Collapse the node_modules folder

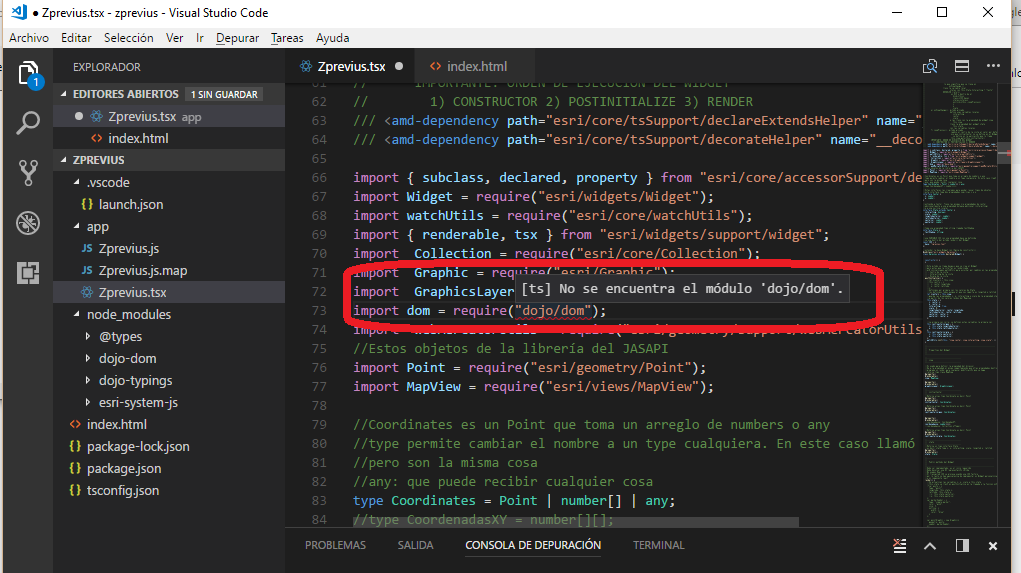(77, 314)
